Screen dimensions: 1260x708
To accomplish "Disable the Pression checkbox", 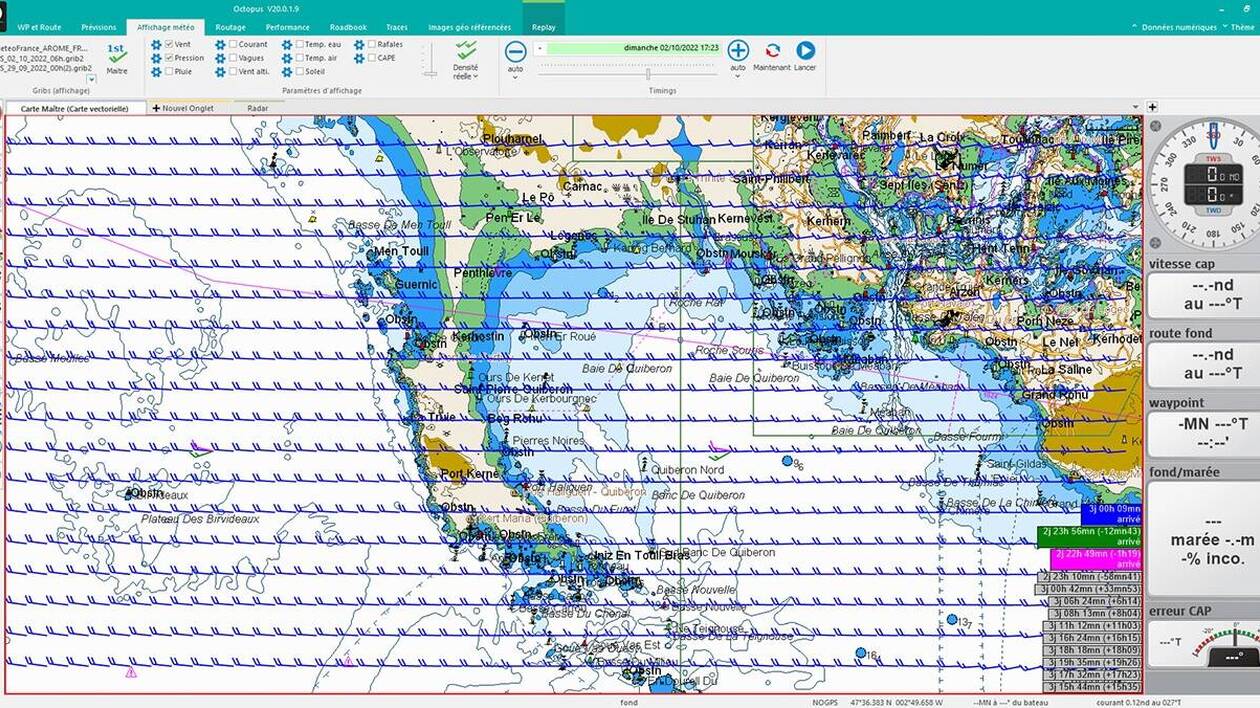I will [x=170, y=58].
